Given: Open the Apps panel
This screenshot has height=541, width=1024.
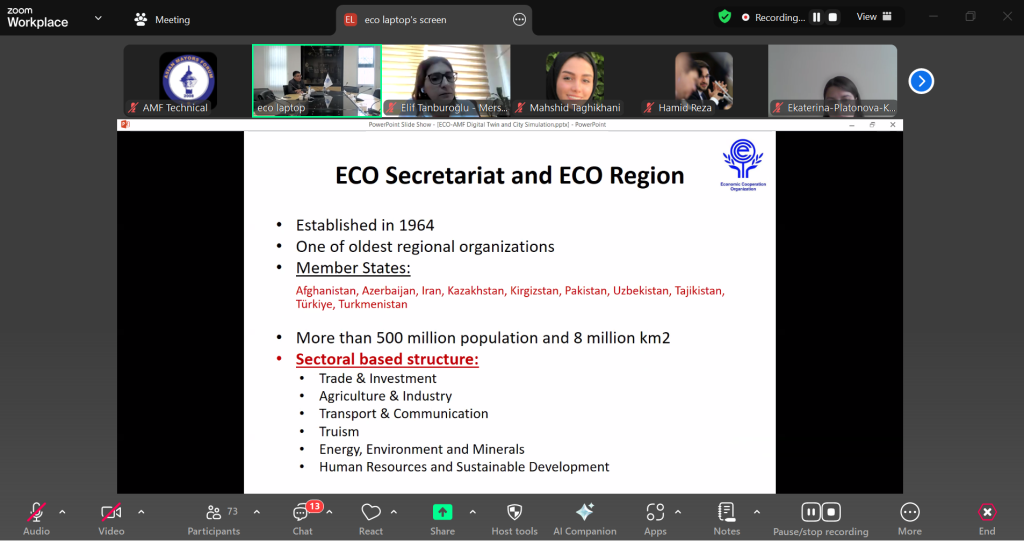Looking at the screenshot, I should [x=655, y=516].
